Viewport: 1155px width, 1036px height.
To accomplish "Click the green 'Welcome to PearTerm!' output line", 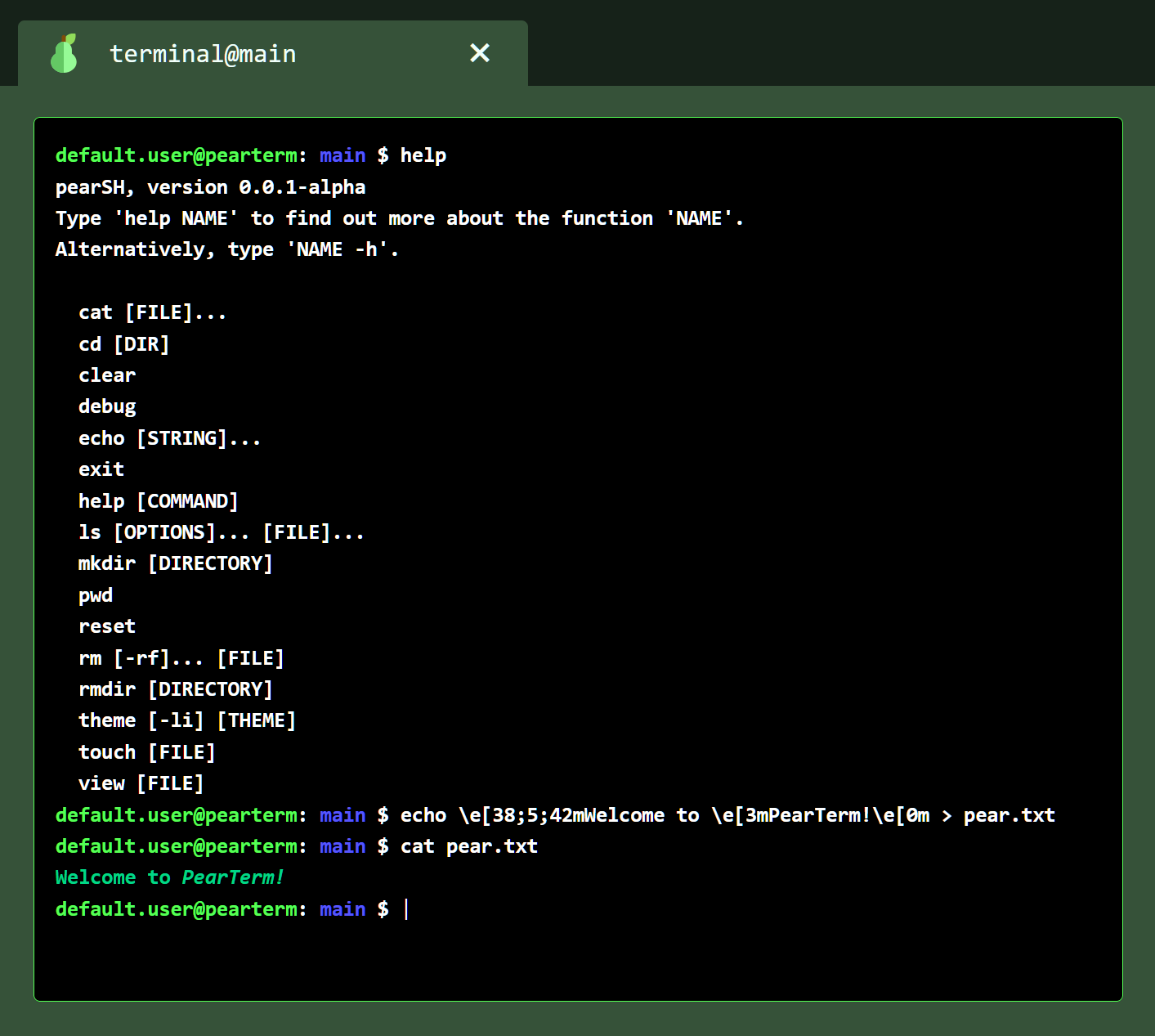I will click(169, 877).
